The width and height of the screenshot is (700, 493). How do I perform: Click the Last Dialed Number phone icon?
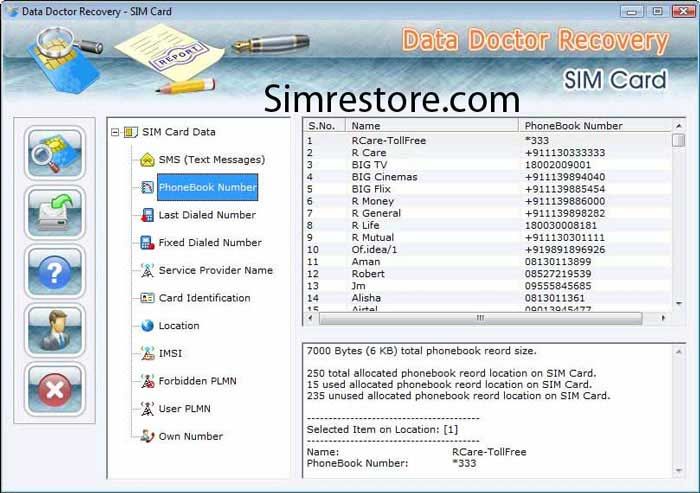point(147,215)
